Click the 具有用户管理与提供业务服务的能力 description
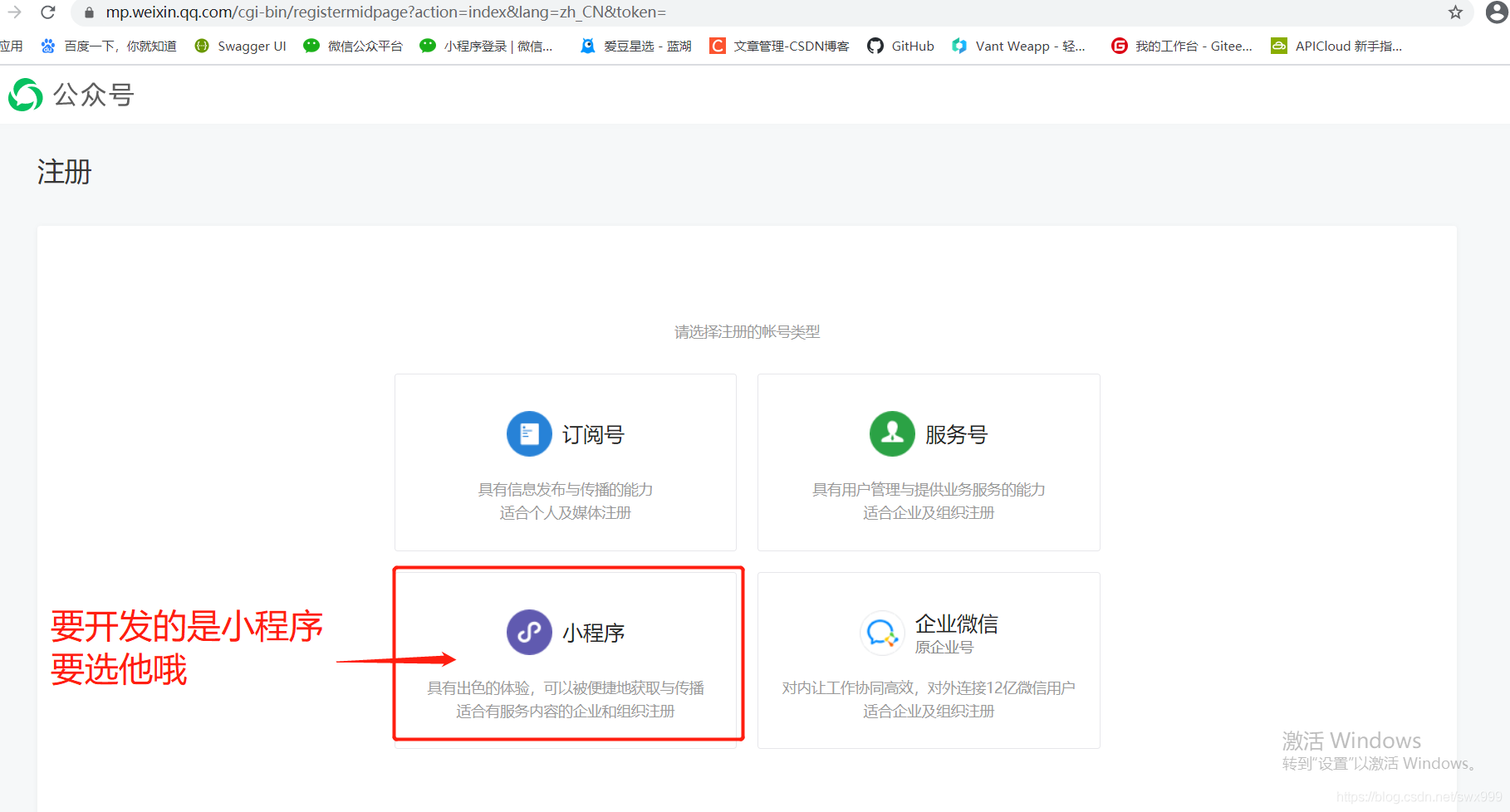 (929, 490)
